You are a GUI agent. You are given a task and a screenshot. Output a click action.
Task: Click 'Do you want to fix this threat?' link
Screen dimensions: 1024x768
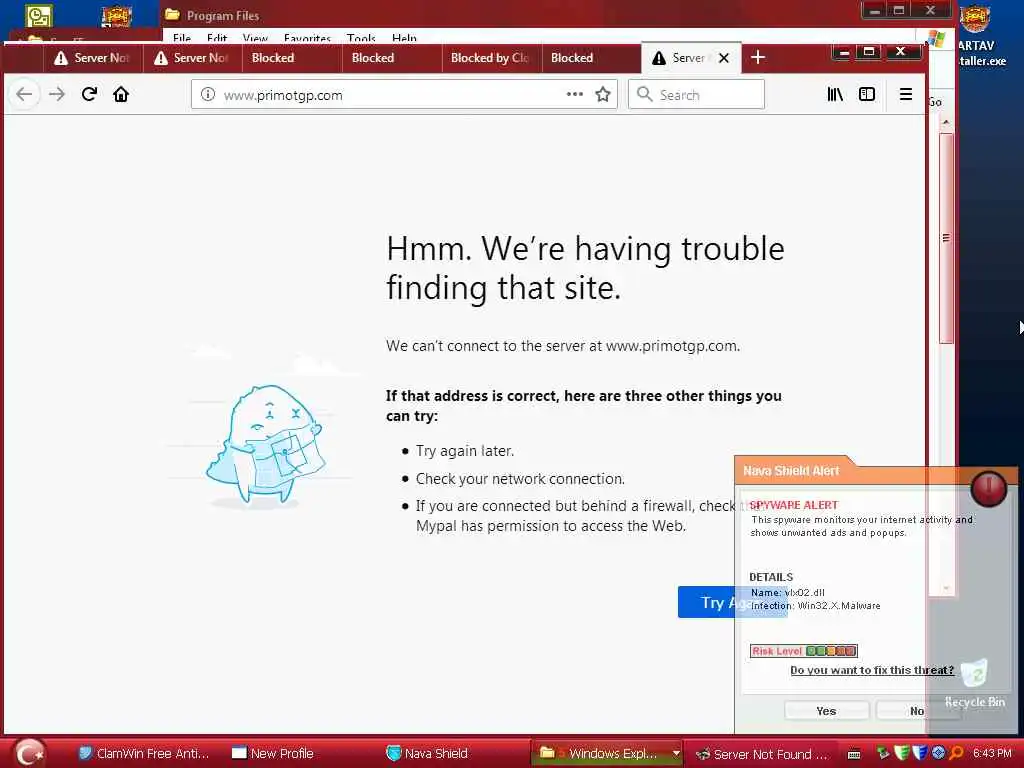pos(872,670)
